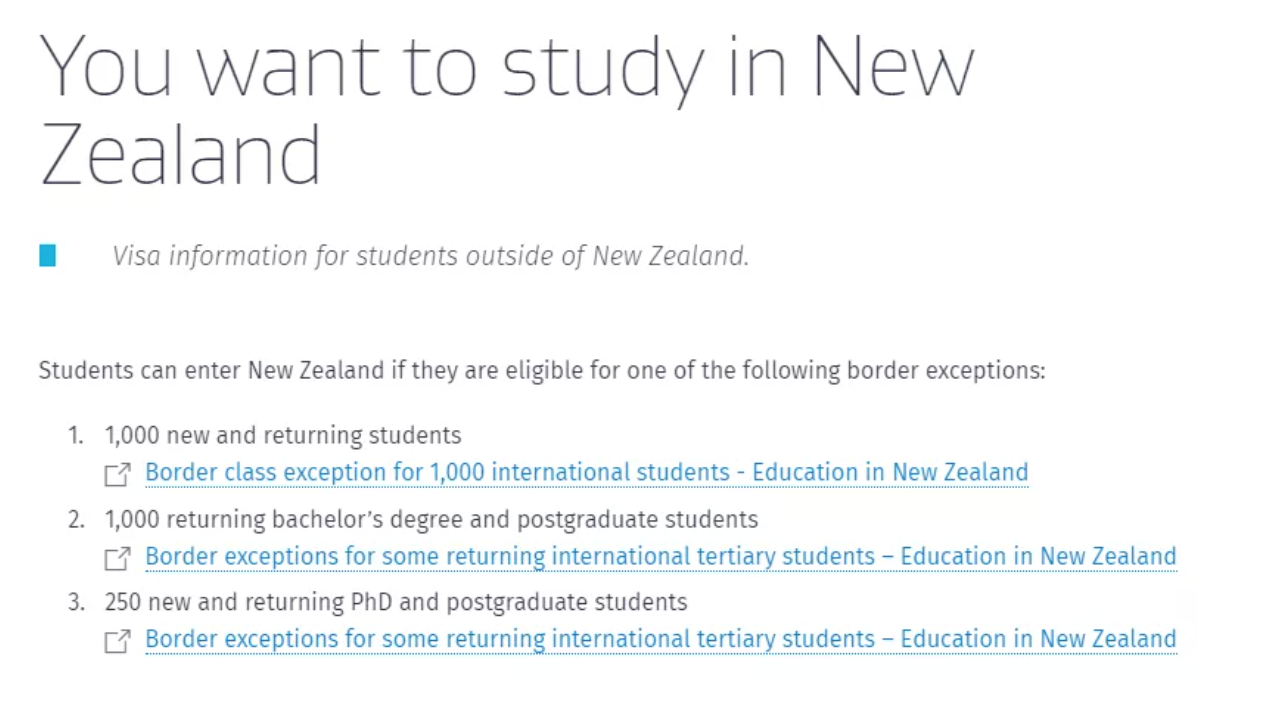Viewport: 1262px width, 728px height.
Task: Click '250 new and returning PhD and postgraduate students'
Action: click(x=396, y=603)
